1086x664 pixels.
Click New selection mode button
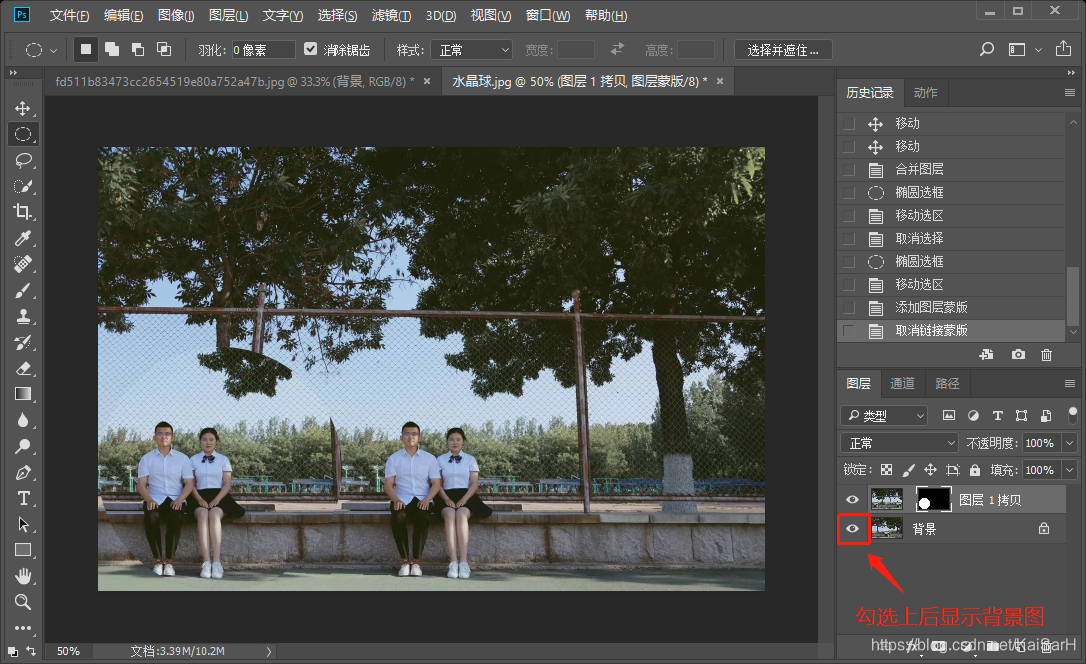(x=86, y=49)
